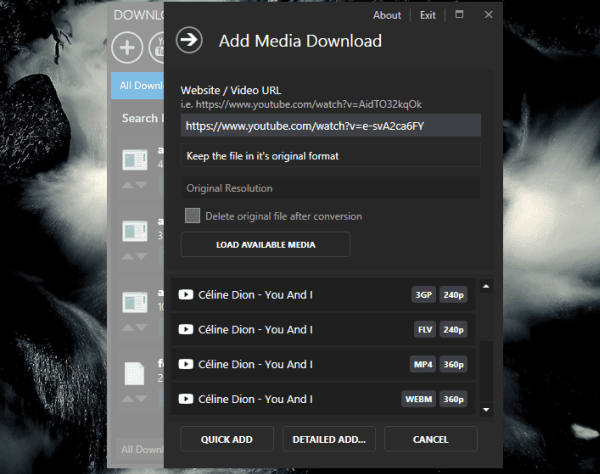Screen dimensions: 600x474
Task: Click the Exit menu item
Action: click(x=427, y=15)
